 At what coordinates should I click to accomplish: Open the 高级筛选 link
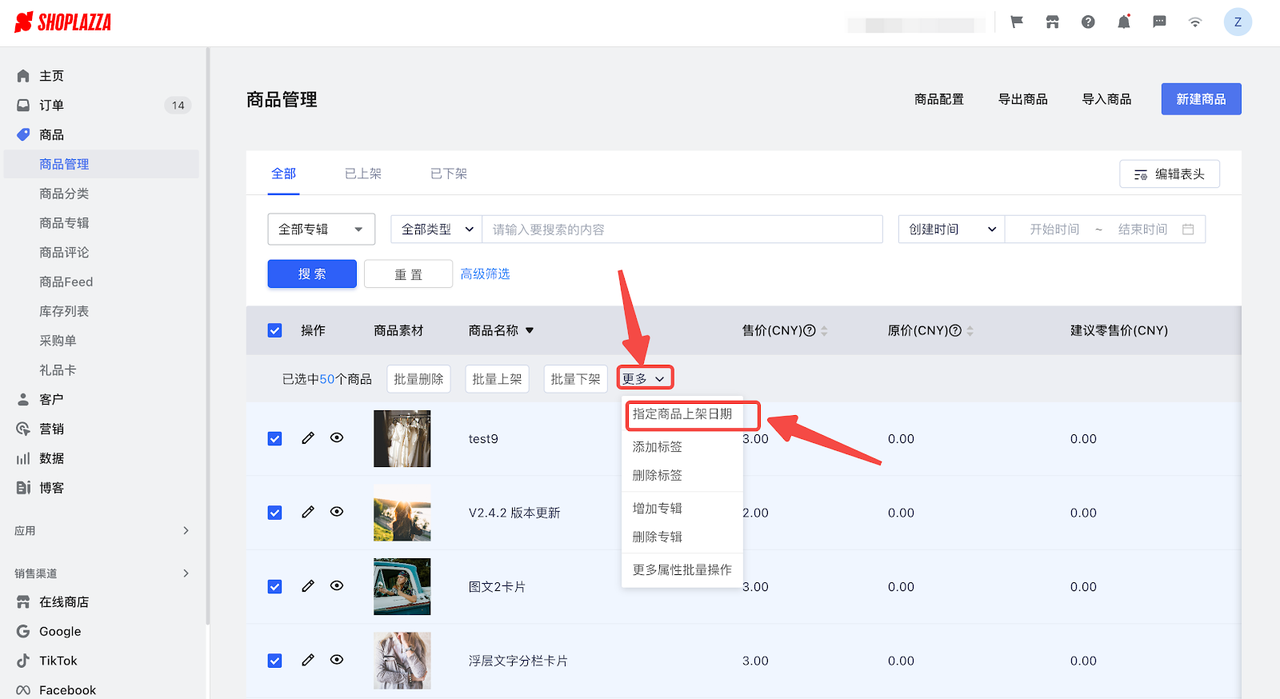point(485,271)
